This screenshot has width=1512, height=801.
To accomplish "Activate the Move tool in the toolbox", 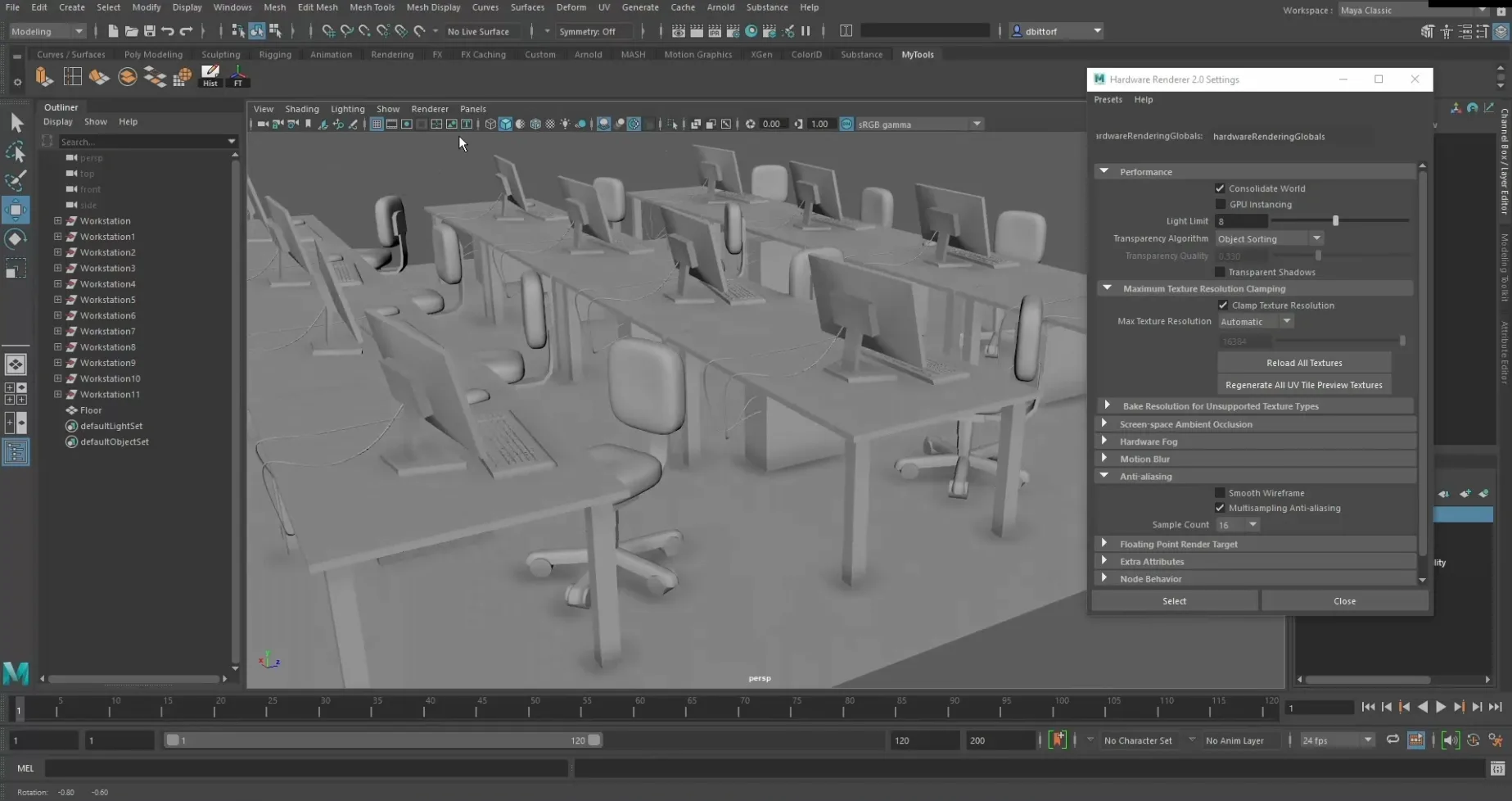I will point(16,210).
